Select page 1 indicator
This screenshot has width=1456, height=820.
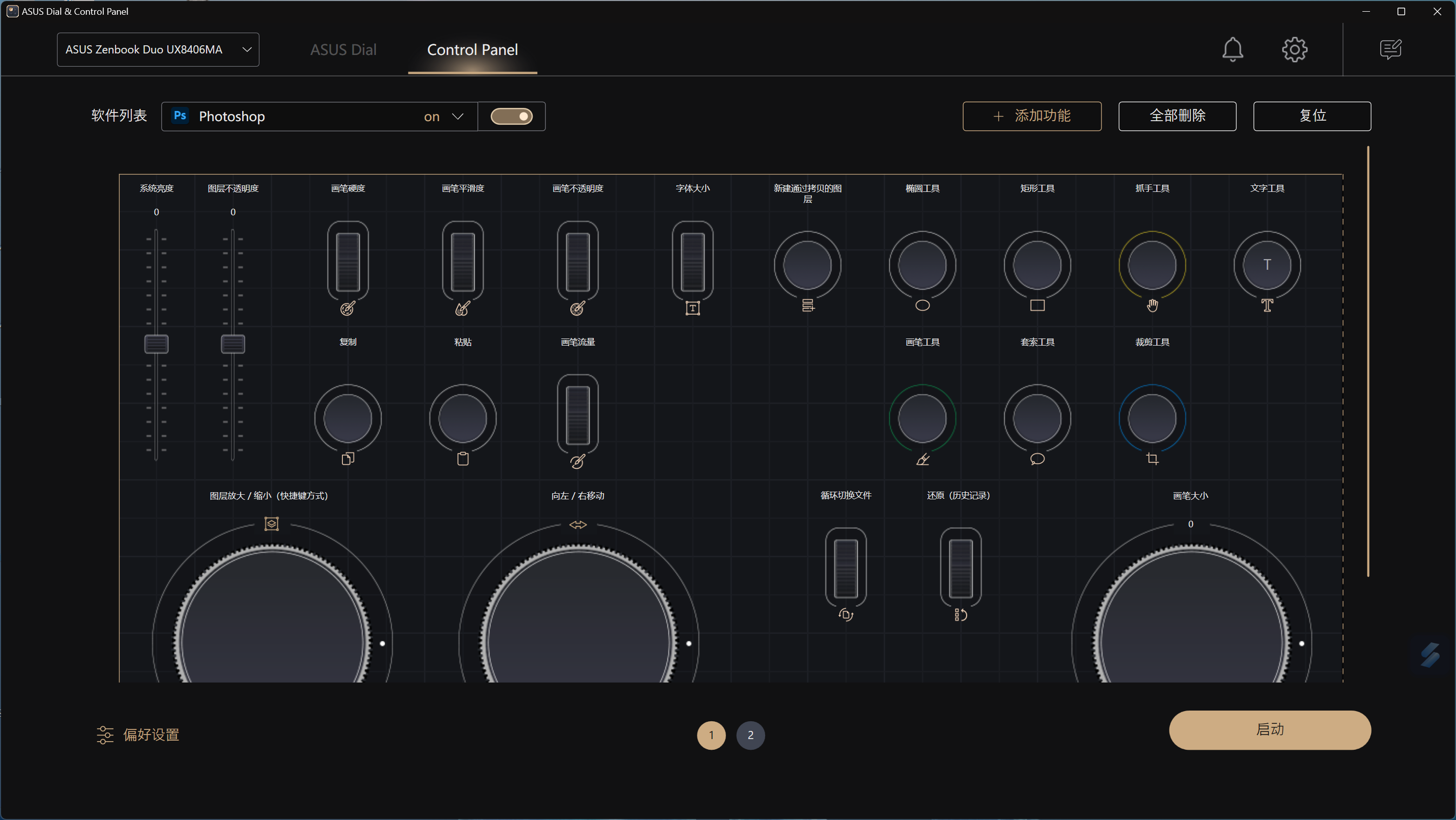pyautogui.click(x=711, y=734)
